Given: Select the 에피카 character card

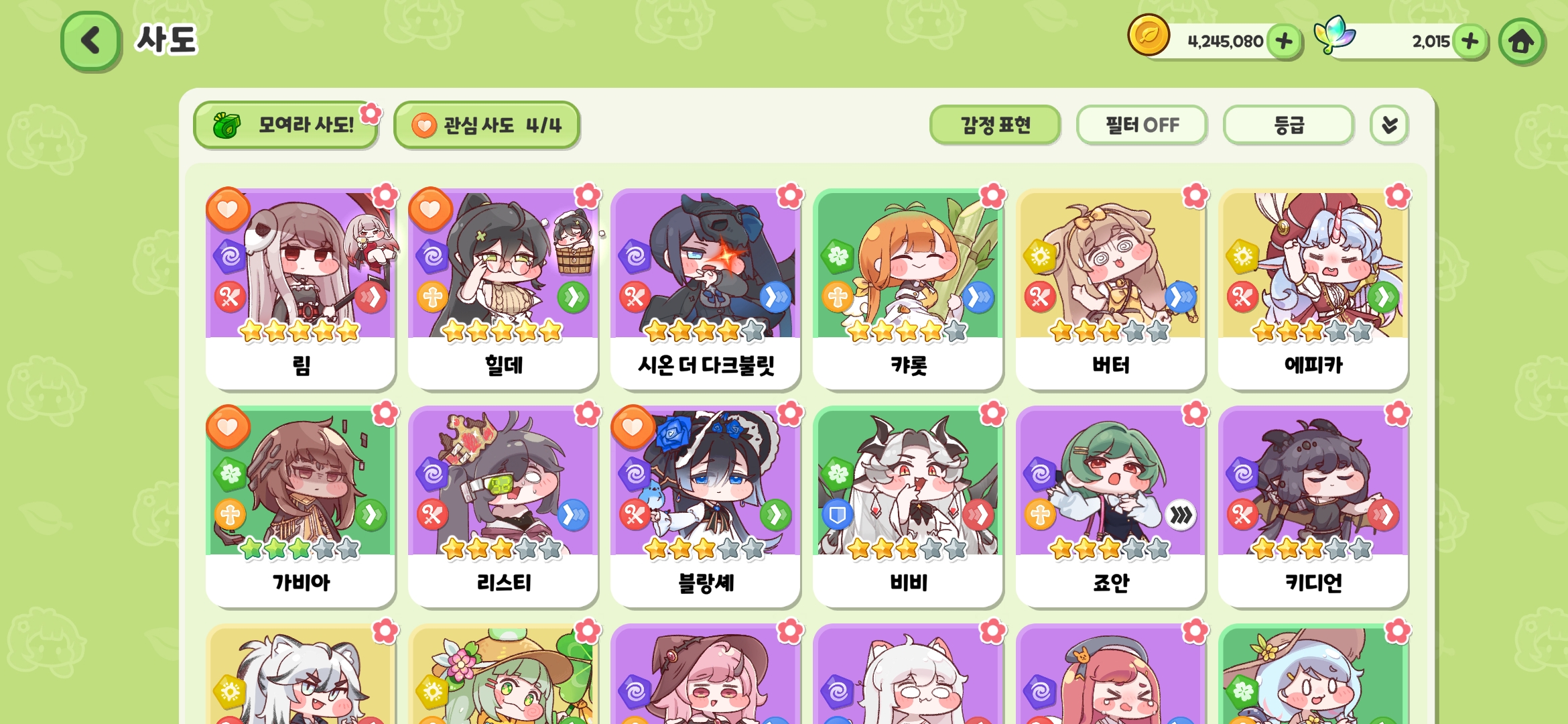Looking at the screenshot, I should pos(1313,289).
